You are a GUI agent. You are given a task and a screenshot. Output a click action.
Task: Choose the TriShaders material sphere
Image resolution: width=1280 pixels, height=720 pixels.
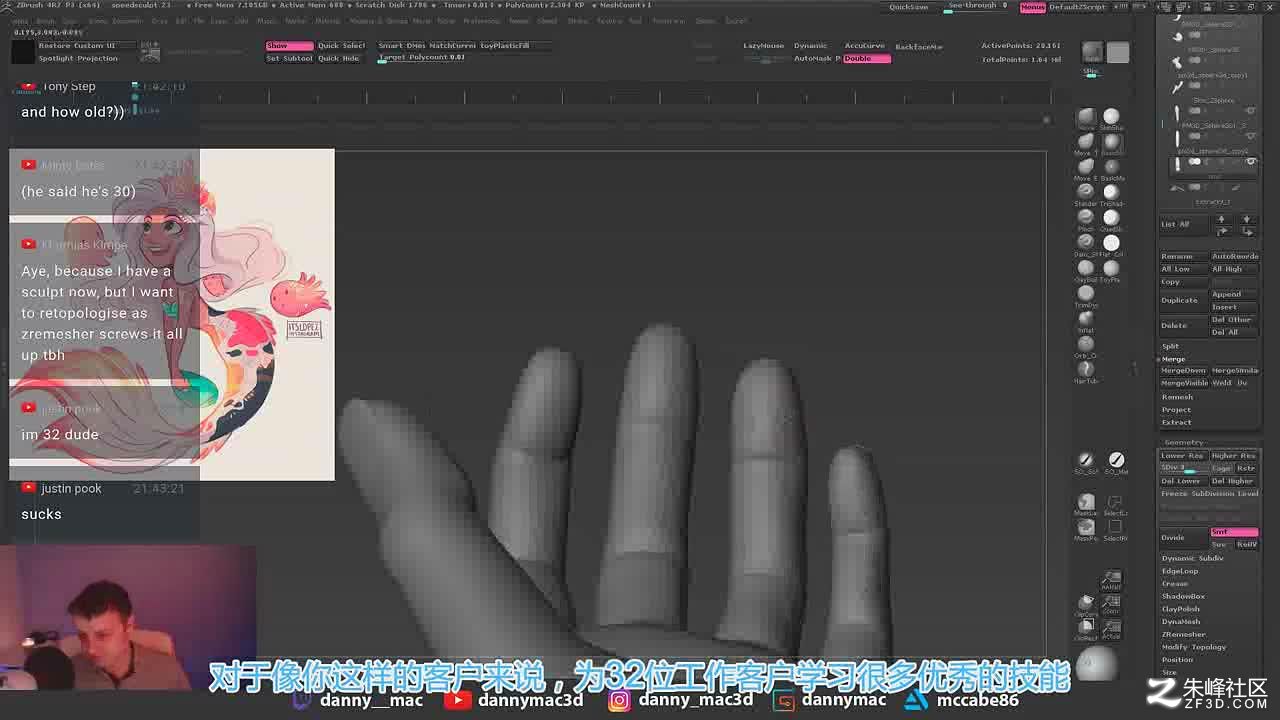(x=1111, y=193)
